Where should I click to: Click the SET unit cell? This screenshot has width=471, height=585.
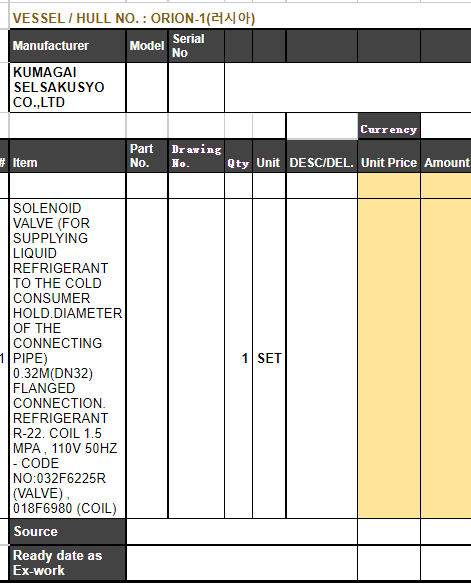[269, 358]
